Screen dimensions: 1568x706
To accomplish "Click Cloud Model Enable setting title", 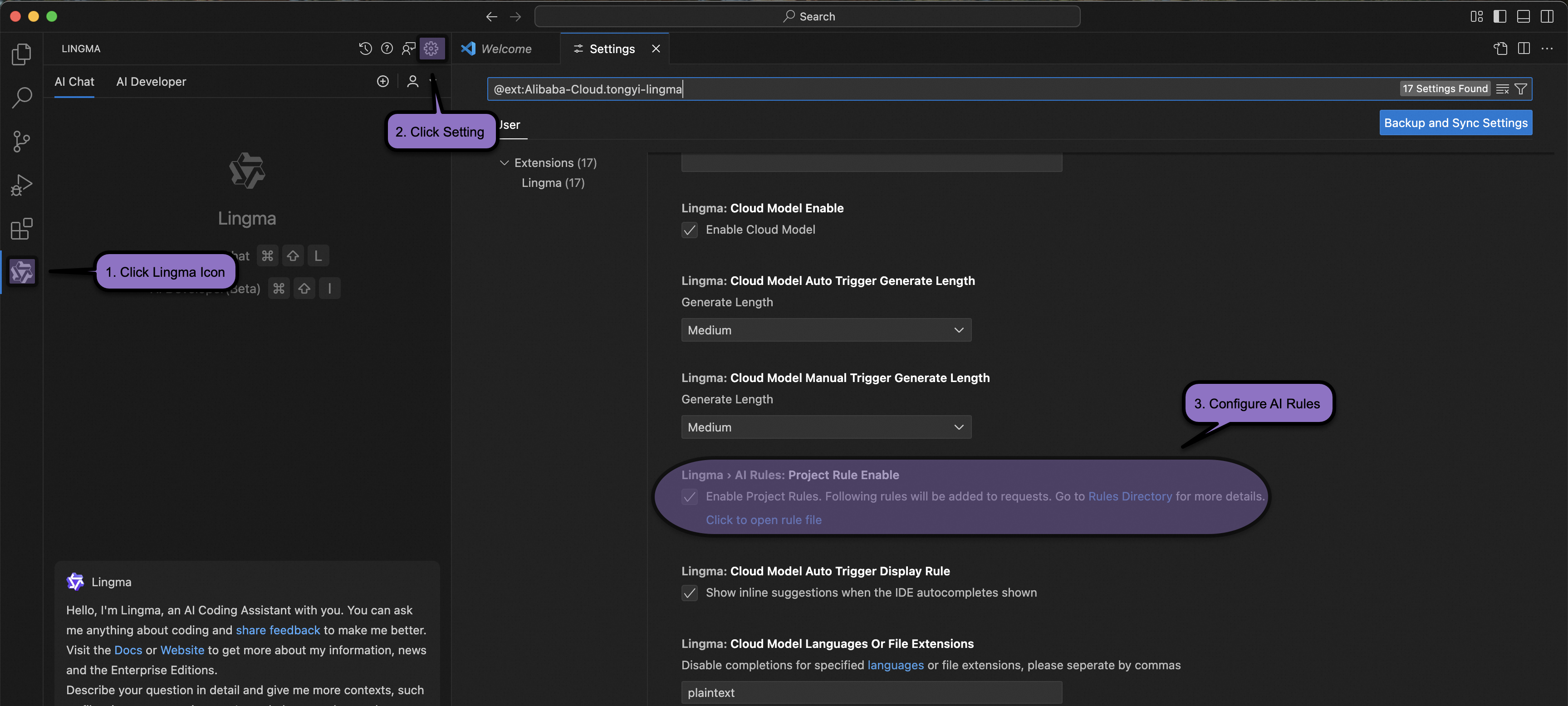I will tap(762, 208).
